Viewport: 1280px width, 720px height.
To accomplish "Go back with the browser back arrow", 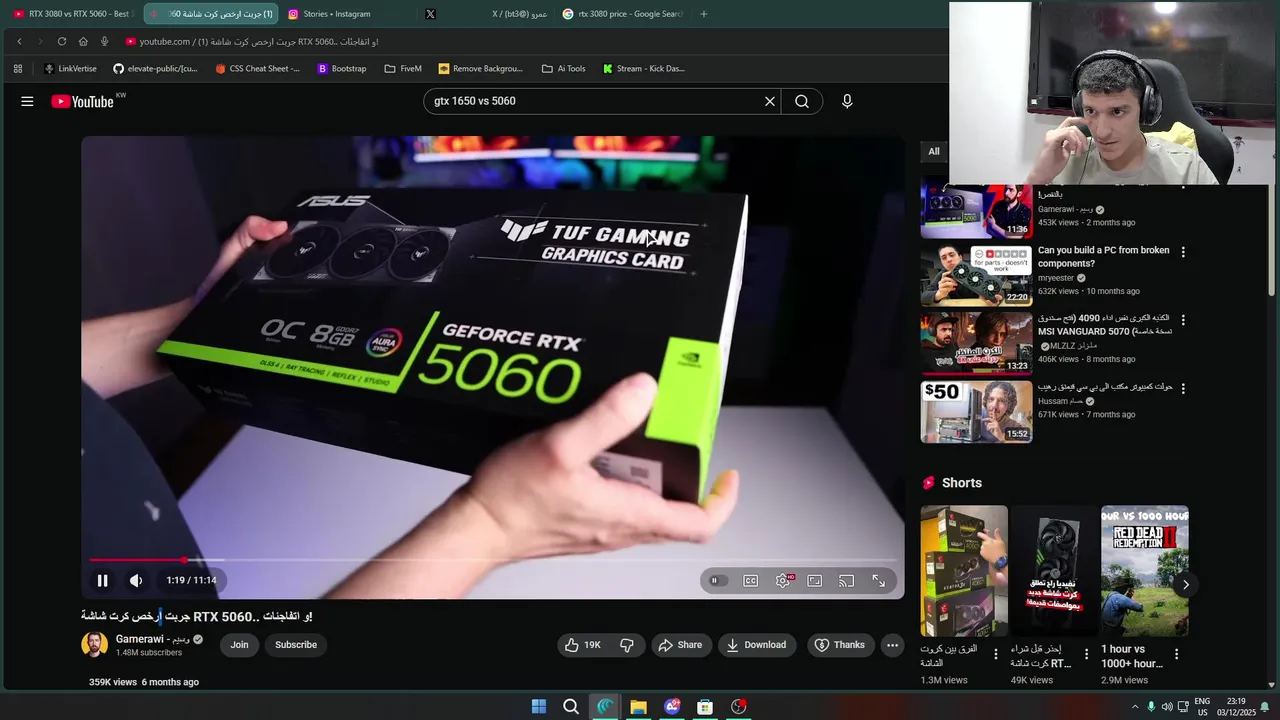I will coord(19,42).
